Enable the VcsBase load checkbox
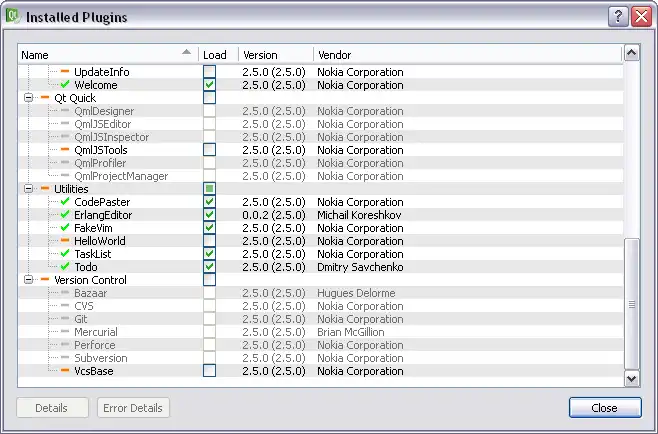 [209, 371]
